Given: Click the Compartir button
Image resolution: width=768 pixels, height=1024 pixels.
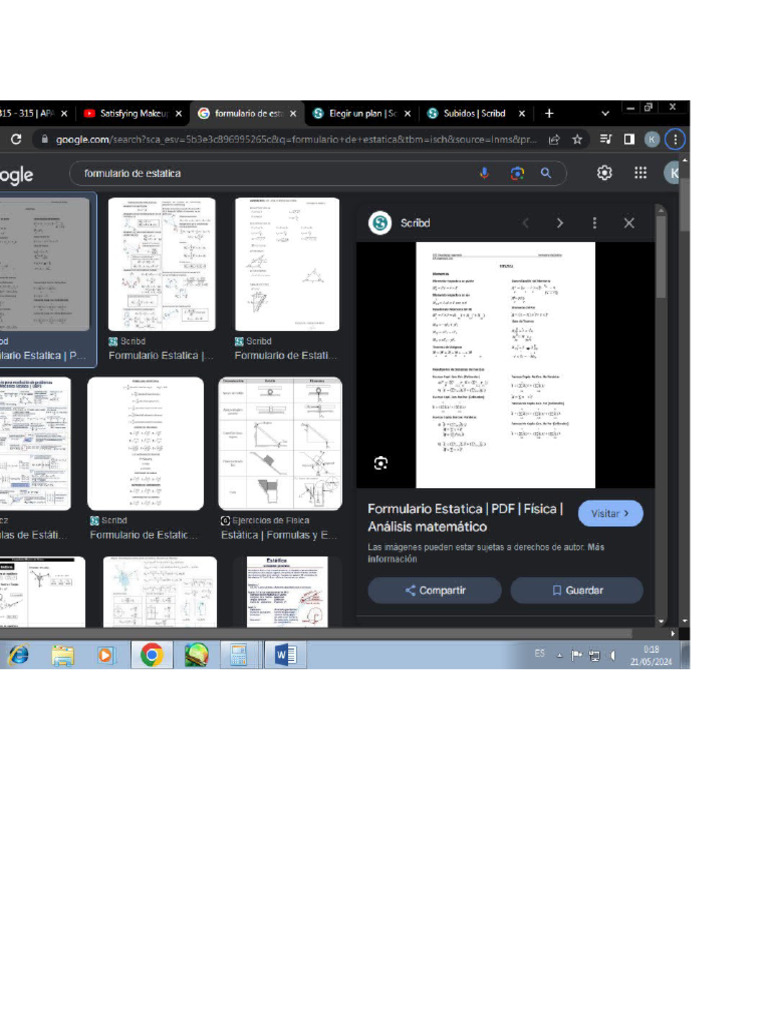Looking at the screenshot, I should [434, 590].
